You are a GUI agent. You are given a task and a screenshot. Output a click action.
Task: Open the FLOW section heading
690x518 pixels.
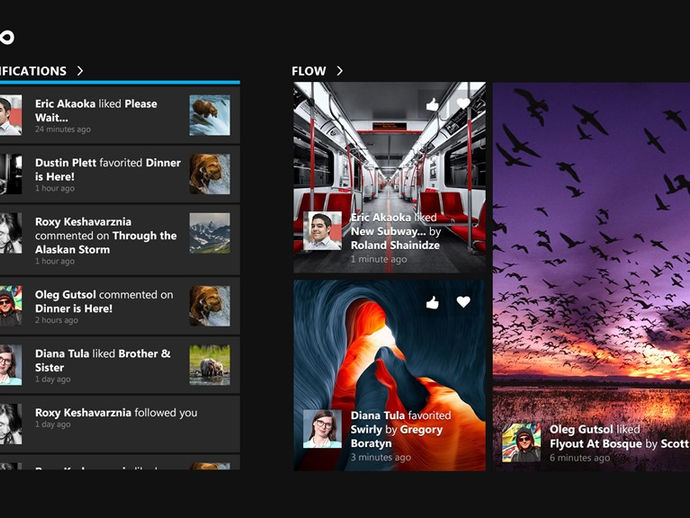pyautogui.click(x=308, y=71)
